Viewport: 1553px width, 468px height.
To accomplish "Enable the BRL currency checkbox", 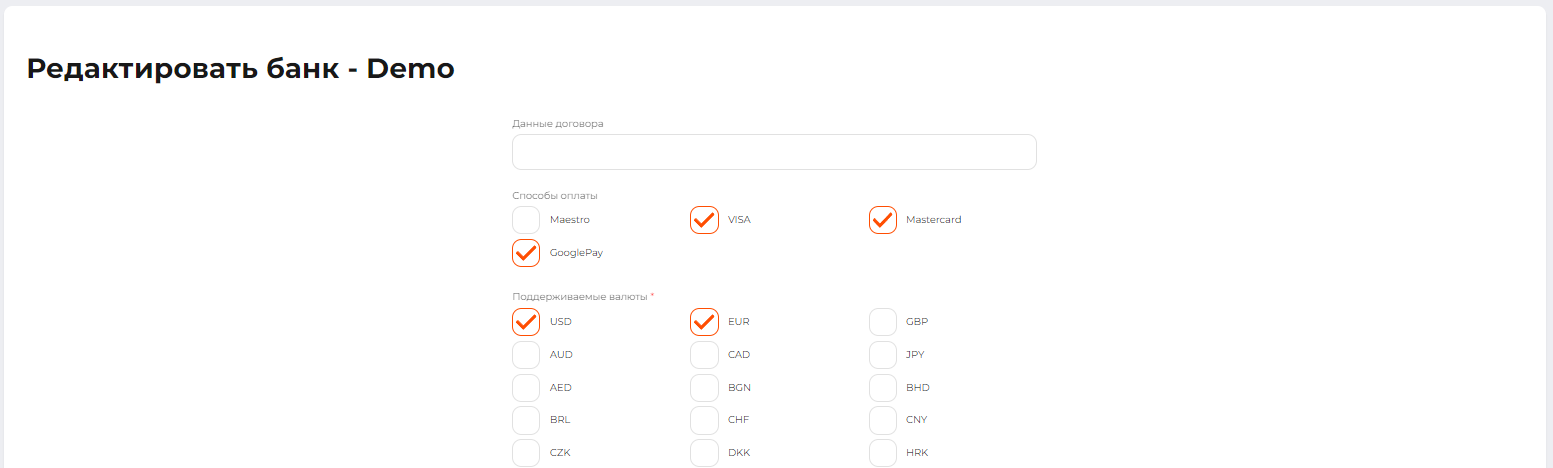I will (526, 420).
